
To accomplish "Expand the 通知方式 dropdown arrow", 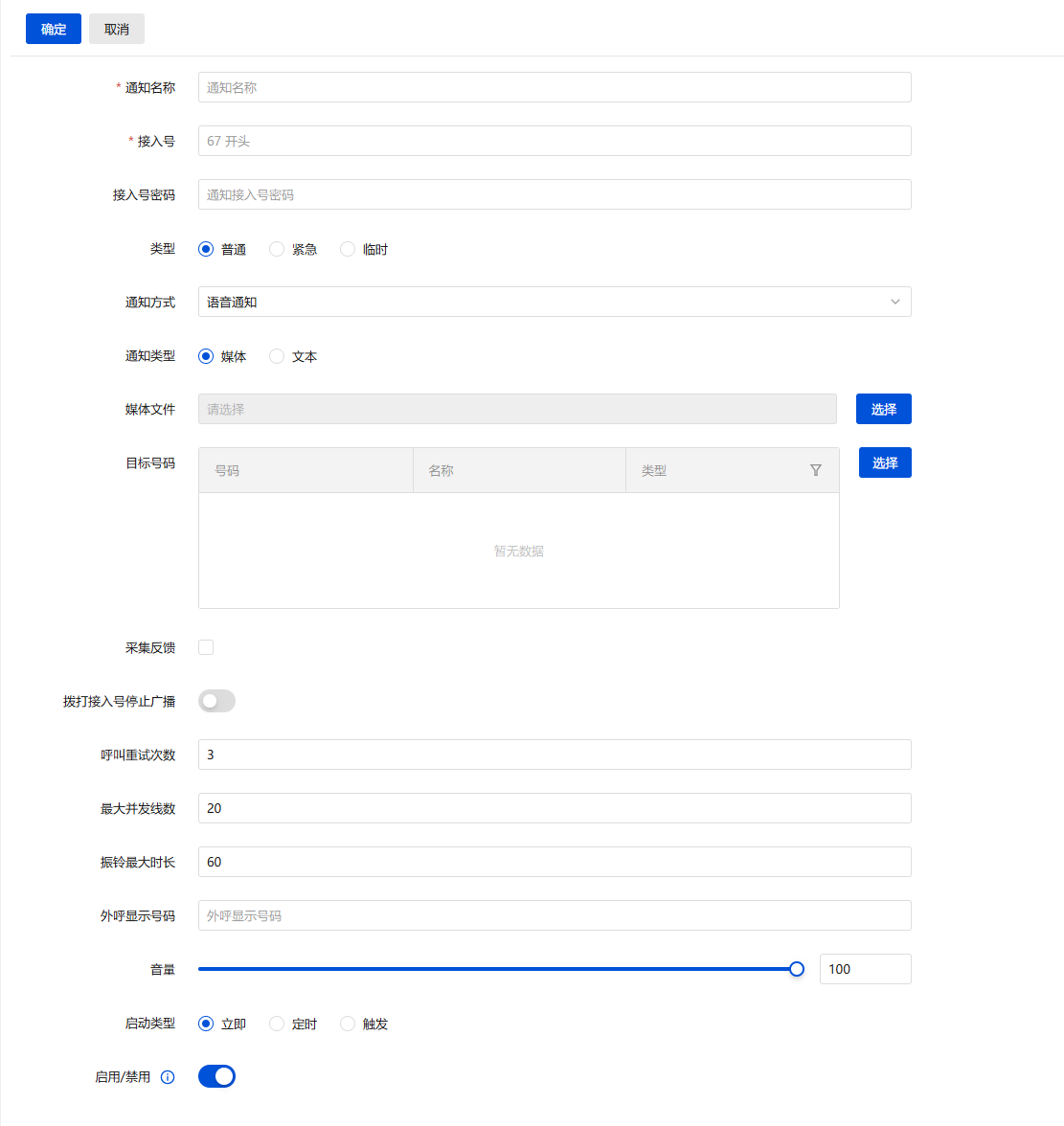I will (894, 302).
